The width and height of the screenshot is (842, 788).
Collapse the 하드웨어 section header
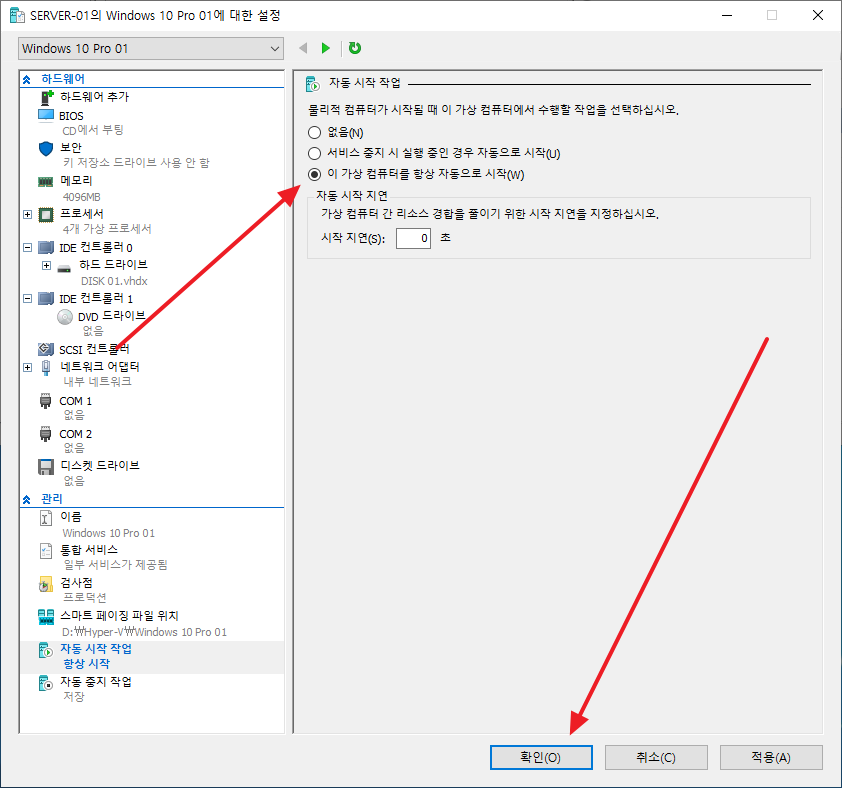(27, 79)
